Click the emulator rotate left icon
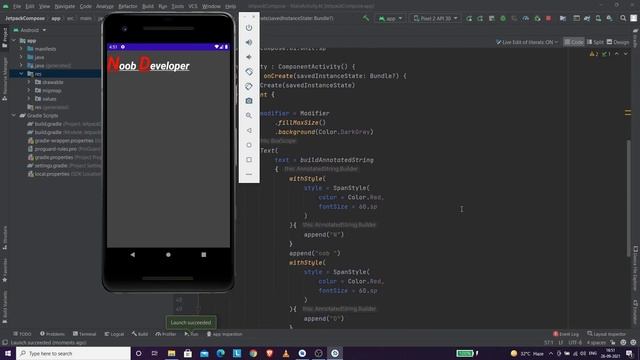This screenshot has height=360, width=640. point(249,72)
